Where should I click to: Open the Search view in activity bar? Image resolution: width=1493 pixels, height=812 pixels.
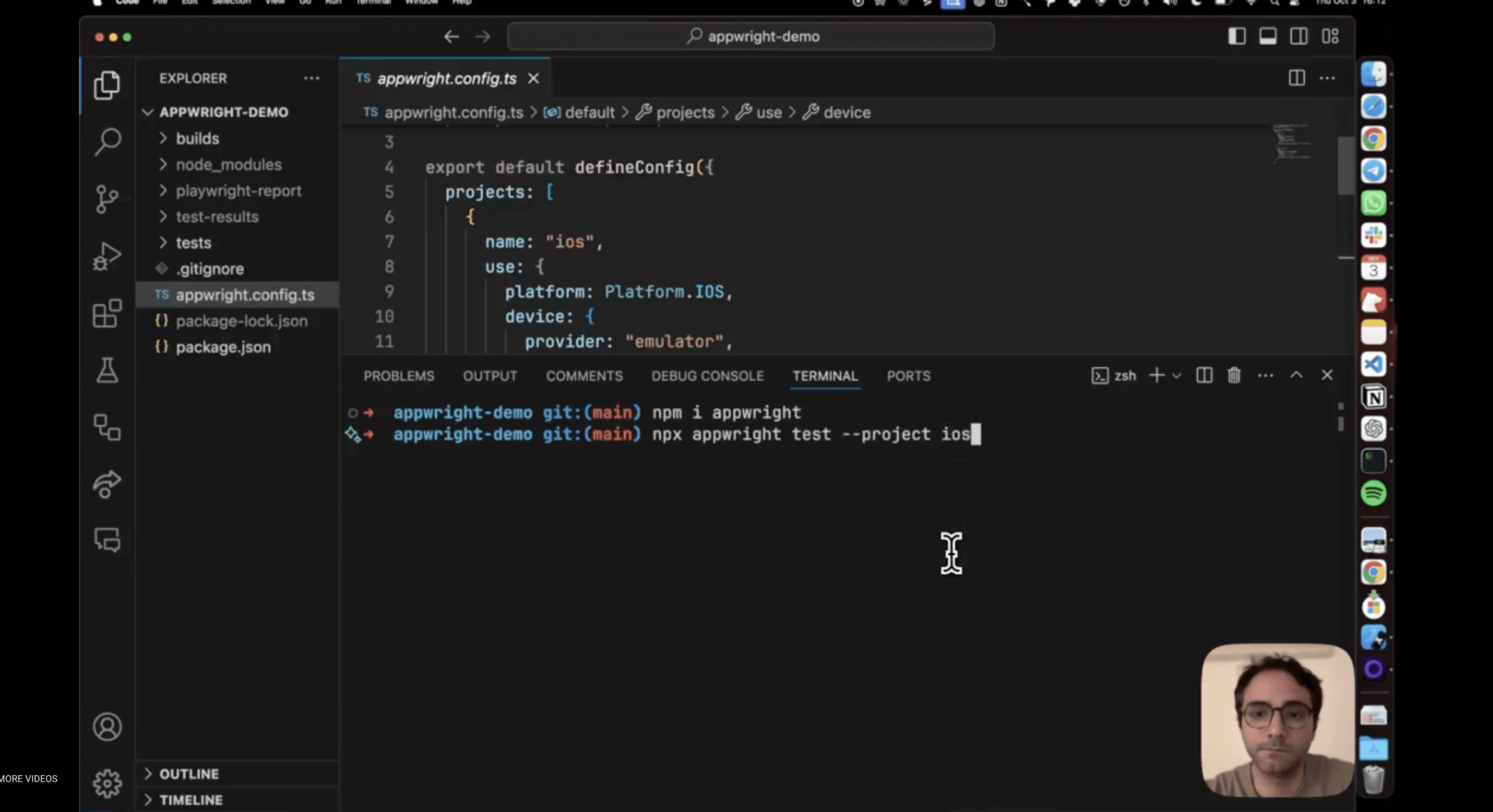(x=107, y=141)
